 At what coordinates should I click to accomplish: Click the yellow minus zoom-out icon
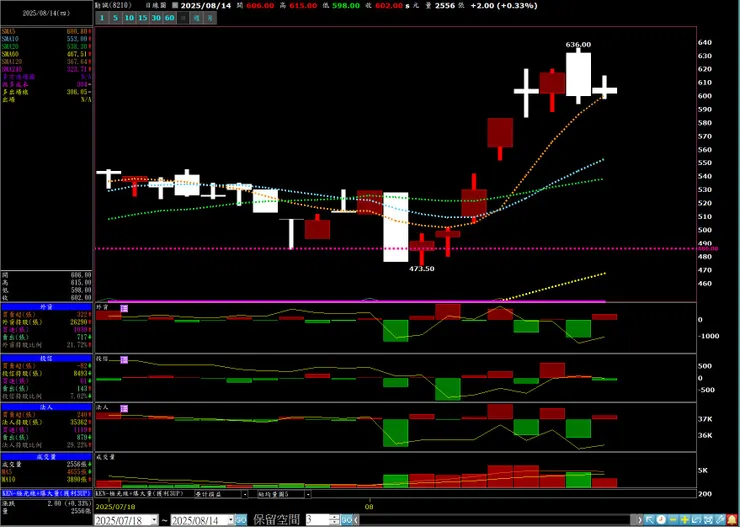(673, 520)
